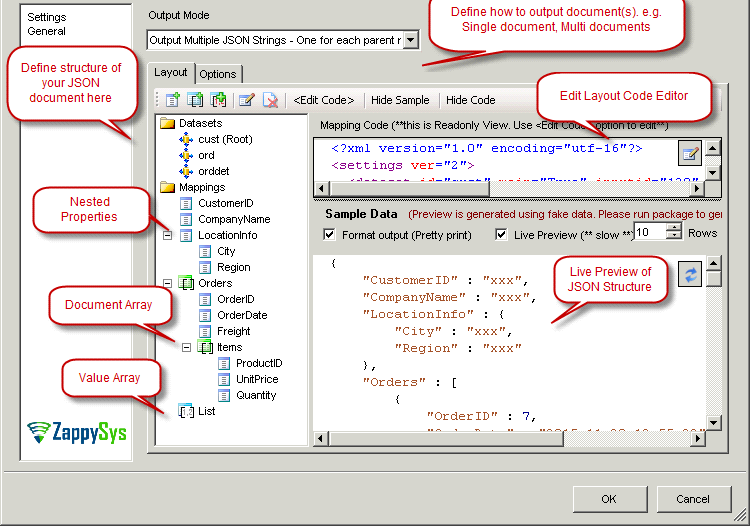
Task: Increase Rows value with up spinner
Action: click(674, 228)
